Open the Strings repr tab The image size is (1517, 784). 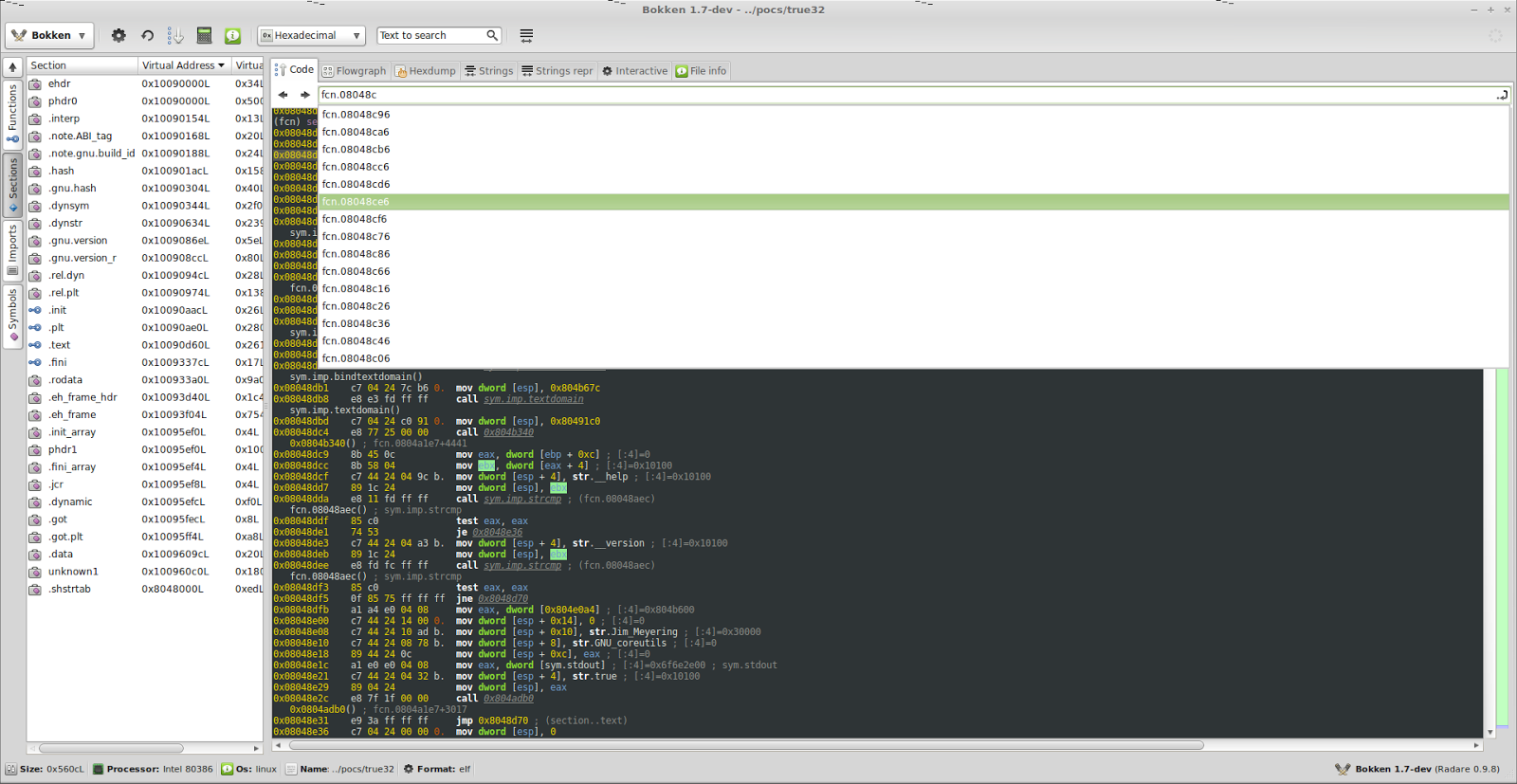[557, 71]
